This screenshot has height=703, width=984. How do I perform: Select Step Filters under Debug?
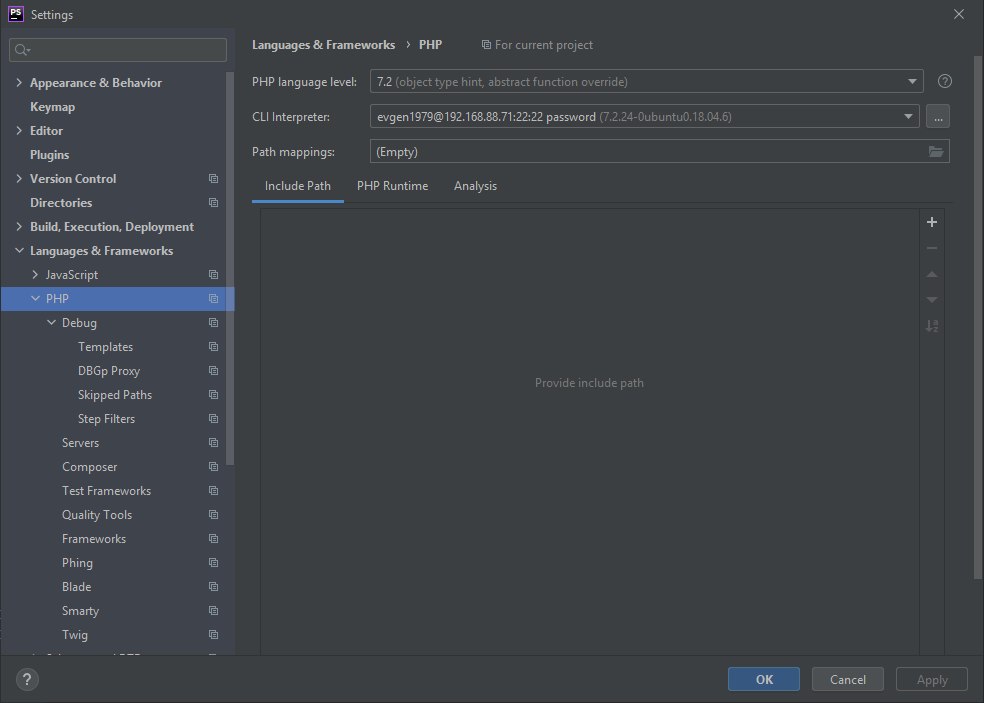pyautogui.click(x=106, y=419)
